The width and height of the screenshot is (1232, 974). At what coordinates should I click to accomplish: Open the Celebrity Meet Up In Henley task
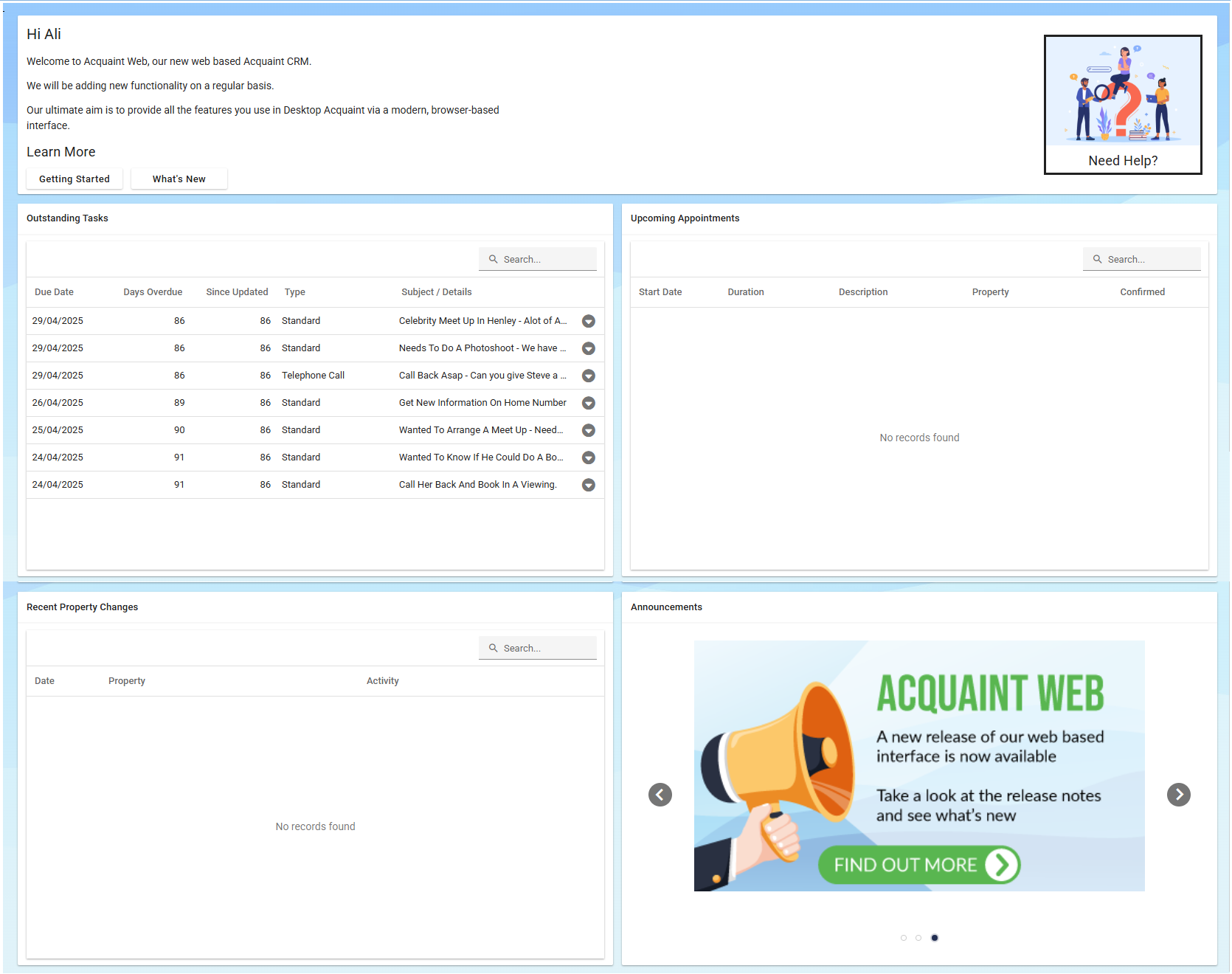coord(483,321)
